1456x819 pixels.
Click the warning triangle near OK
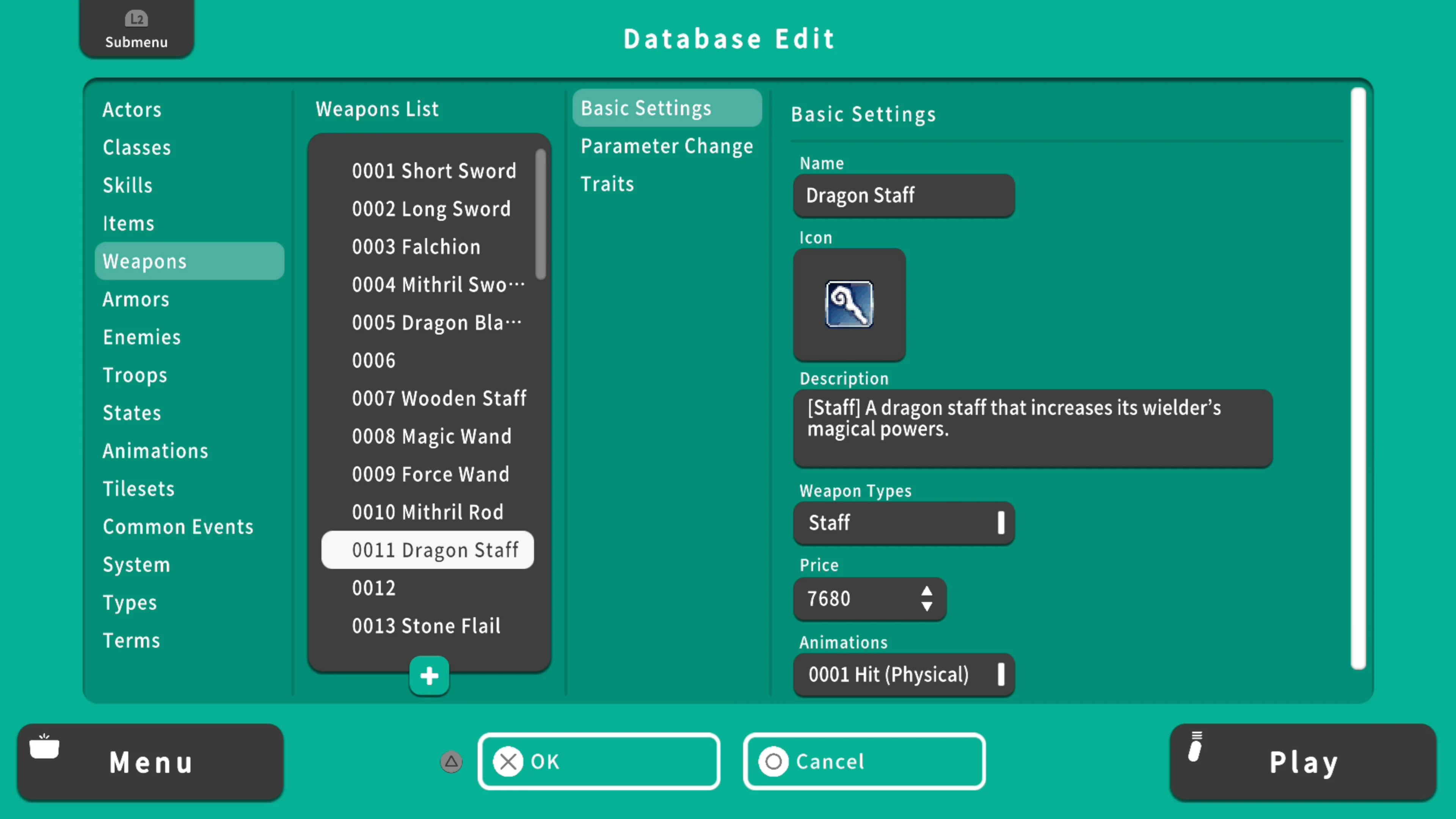pyautogui.click(x=450, y=762)
